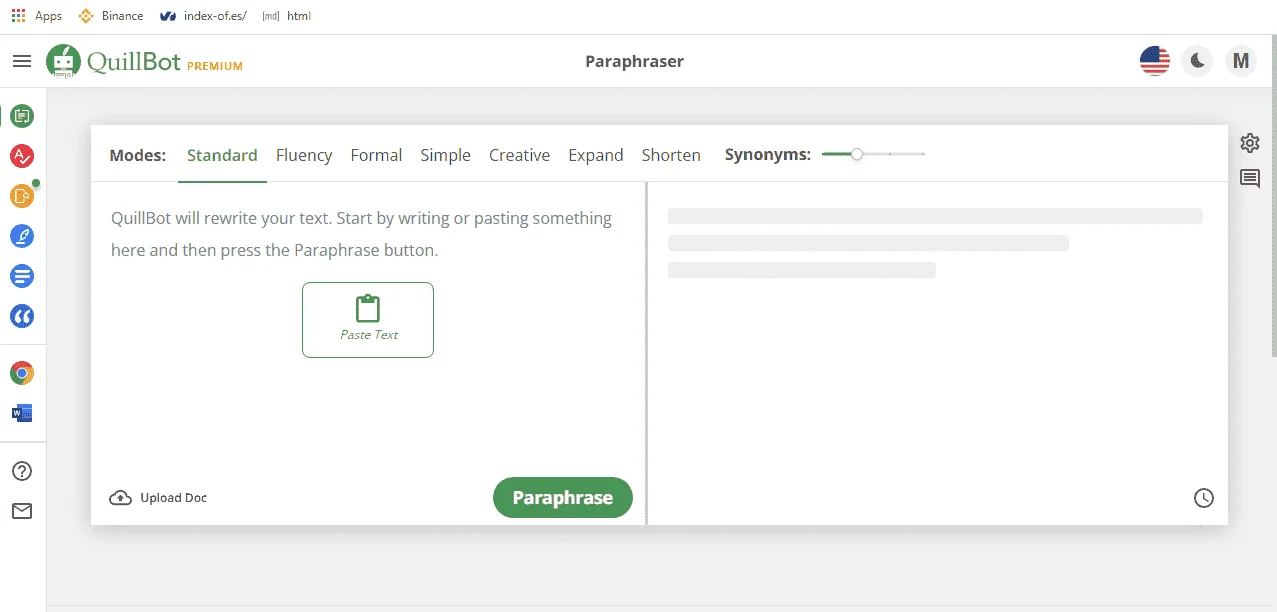Open the Citation Generator quote icon
This screenshot has height=612, width=1277.
click(x=22, y=316)
